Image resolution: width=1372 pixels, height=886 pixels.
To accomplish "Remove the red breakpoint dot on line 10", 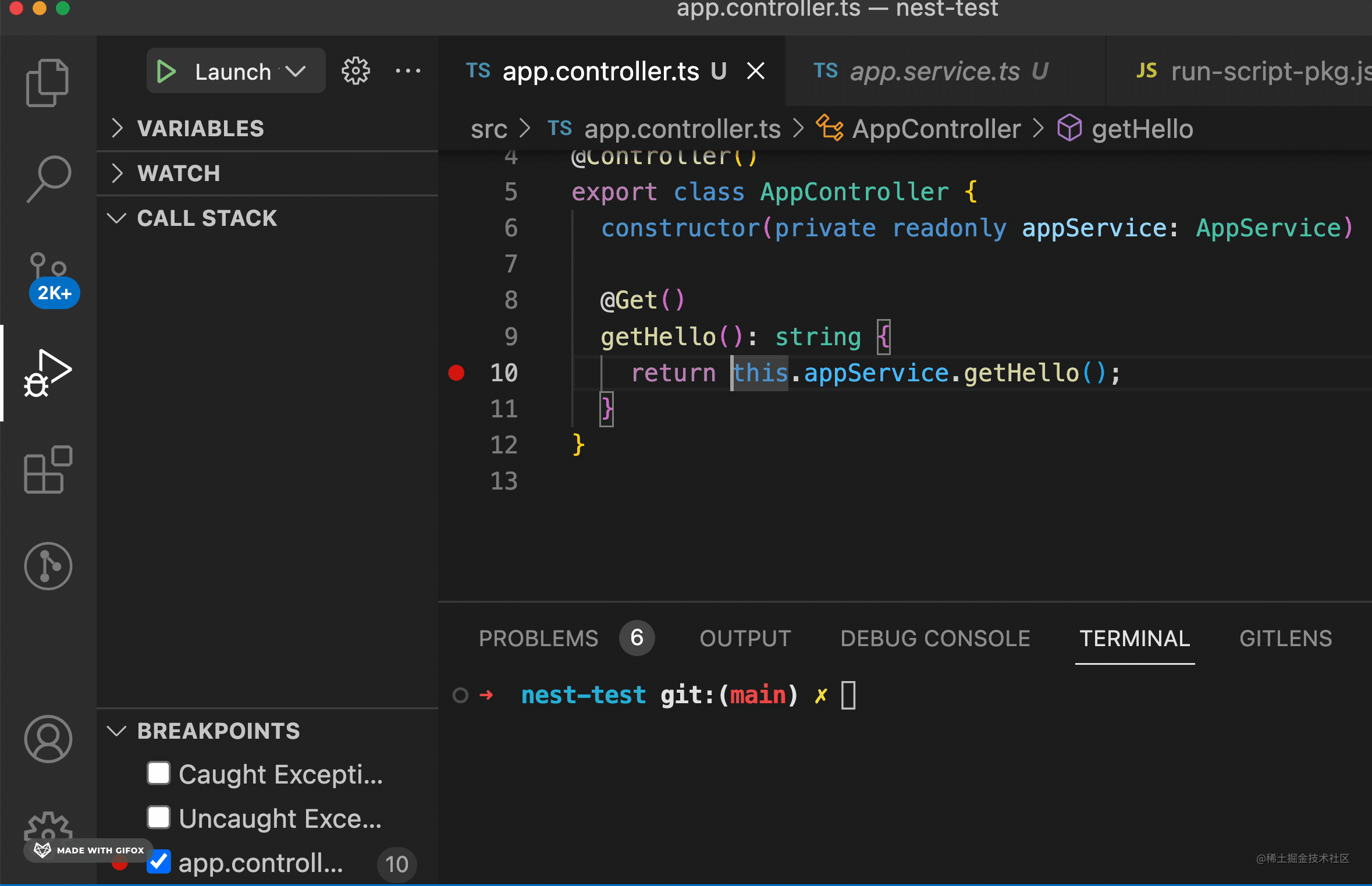I will [456, 373].
